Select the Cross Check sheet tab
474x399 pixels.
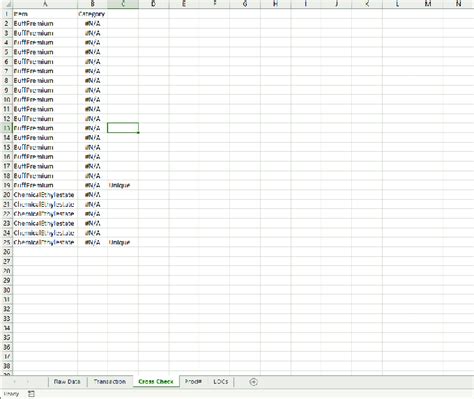click(x=156, y=382)
